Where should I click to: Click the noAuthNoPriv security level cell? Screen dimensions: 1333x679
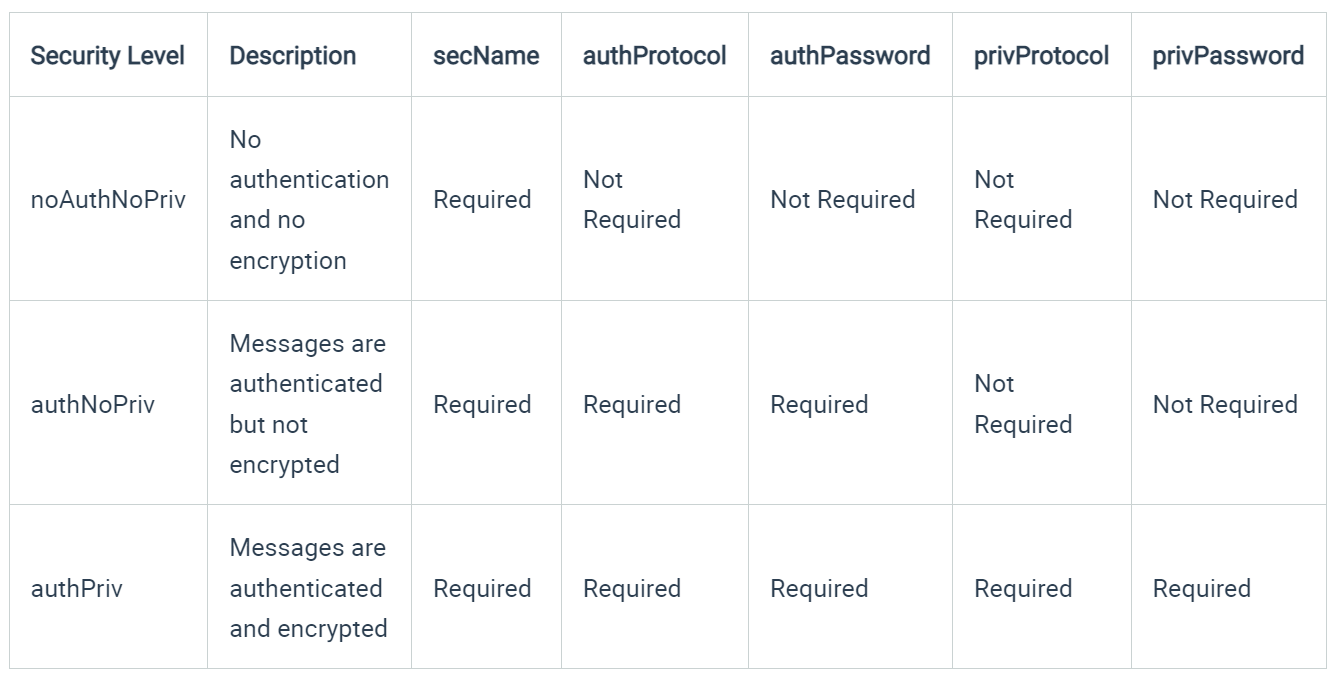(x=108, y=200)
